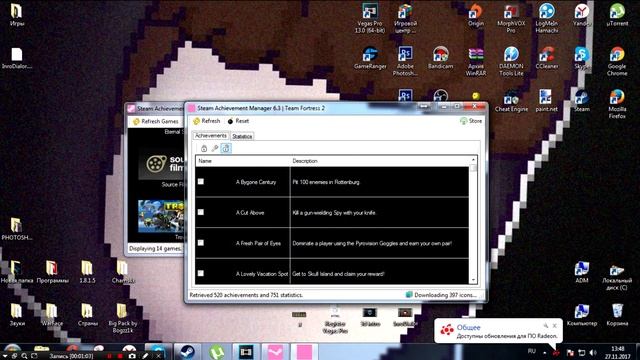Image resolution: width=640 pixels, height=360 pixels.
Task: Click Refresh Games in the background window
Action: 156,122
